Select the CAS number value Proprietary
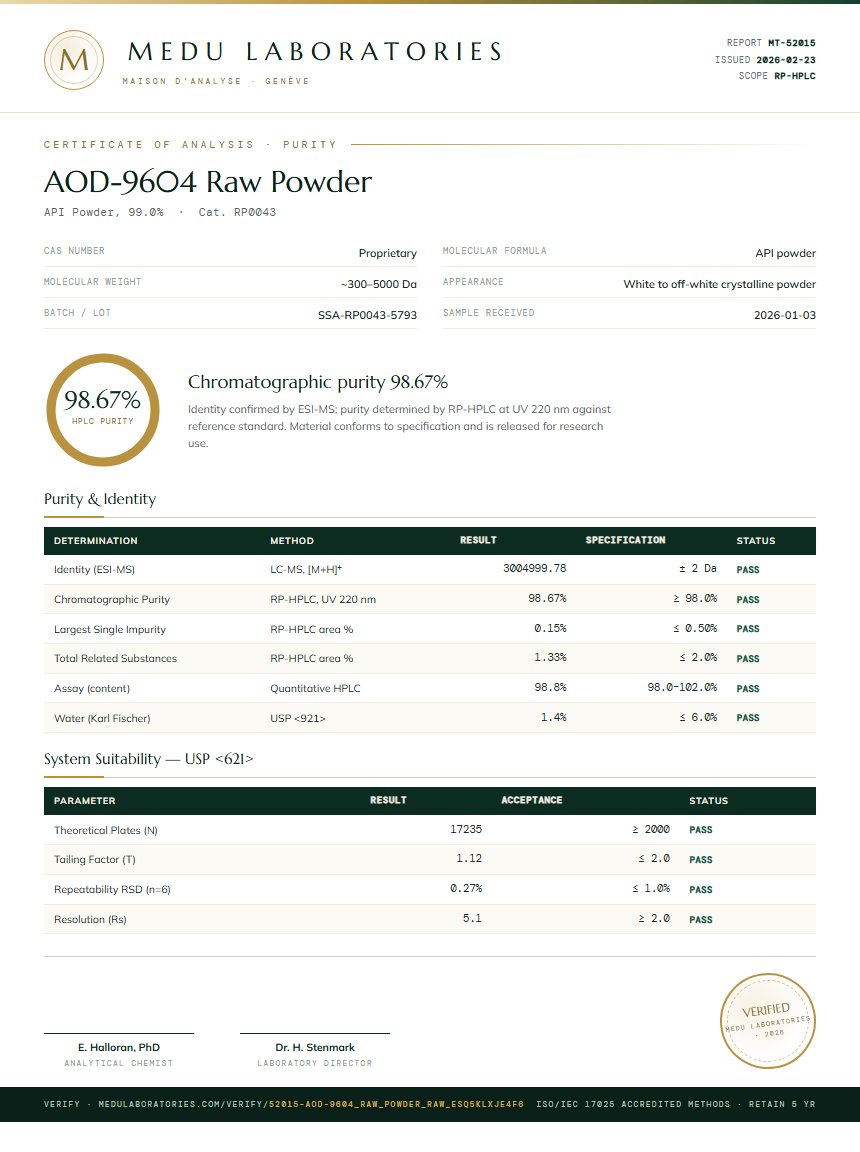Viewport: 860px width, 1152px height. 388,253
